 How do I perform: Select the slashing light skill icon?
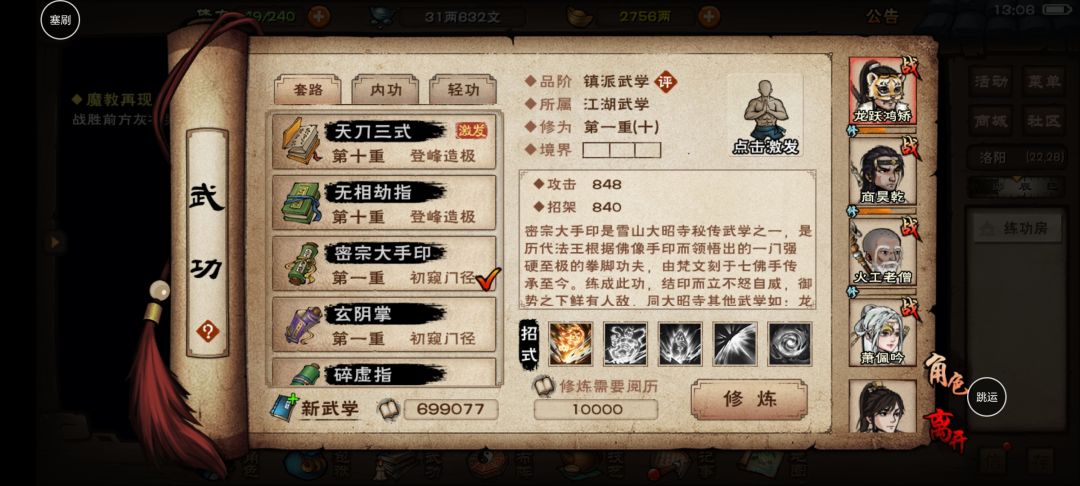pyautogui.click(x=736, y=344)
